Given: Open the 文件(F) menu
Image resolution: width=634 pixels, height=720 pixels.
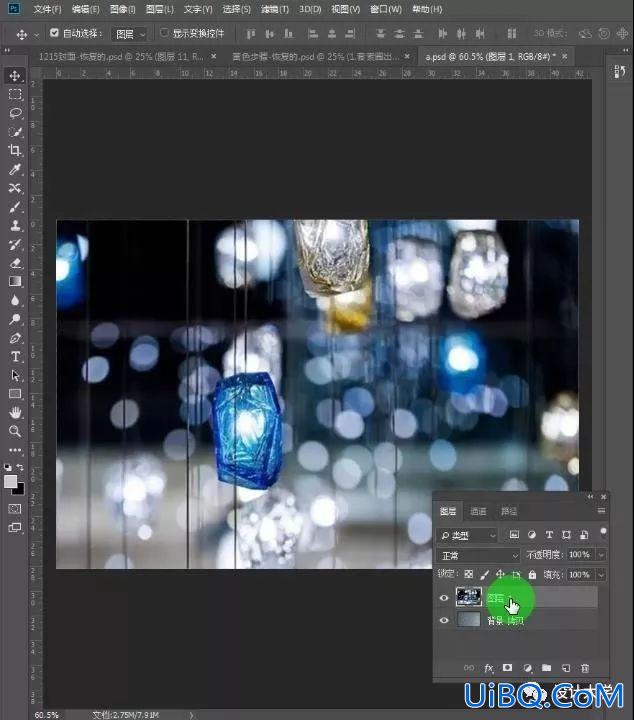Looking at the screenshot, I should tap(47, 9).
